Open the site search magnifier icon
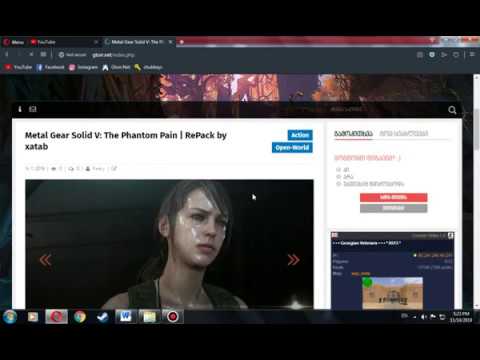The height and width of the screenshot is (360, 480). (x=452, y=110)
